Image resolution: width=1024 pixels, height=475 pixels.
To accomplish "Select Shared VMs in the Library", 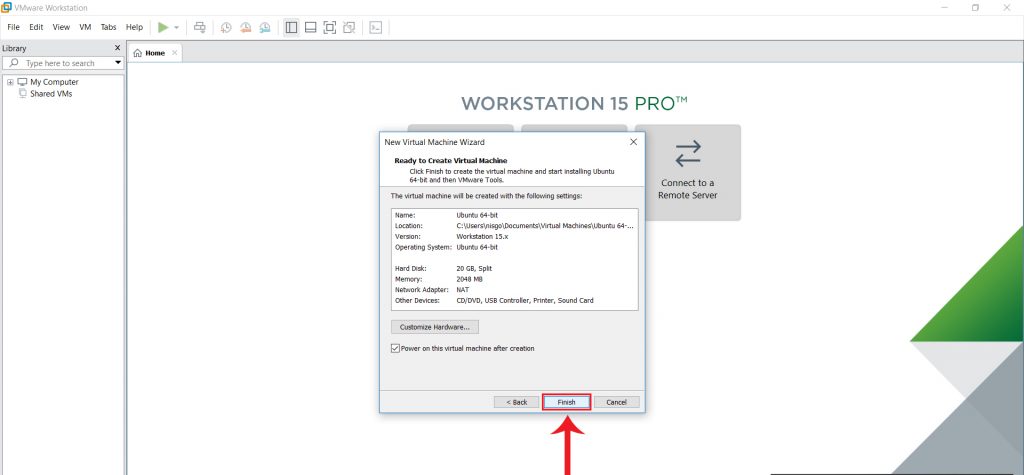I will pyautogui.click(x=51, y=94).
